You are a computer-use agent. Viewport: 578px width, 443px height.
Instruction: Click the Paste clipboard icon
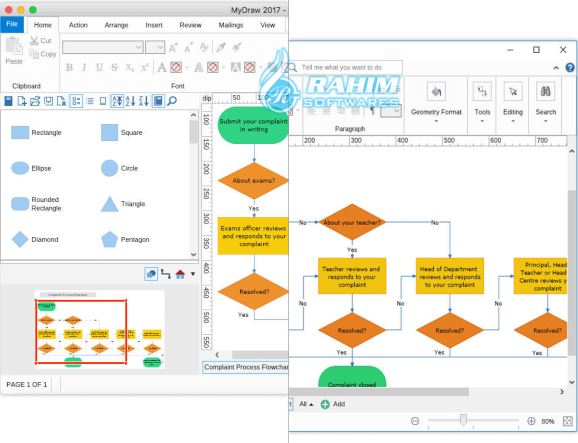[14, 47]
